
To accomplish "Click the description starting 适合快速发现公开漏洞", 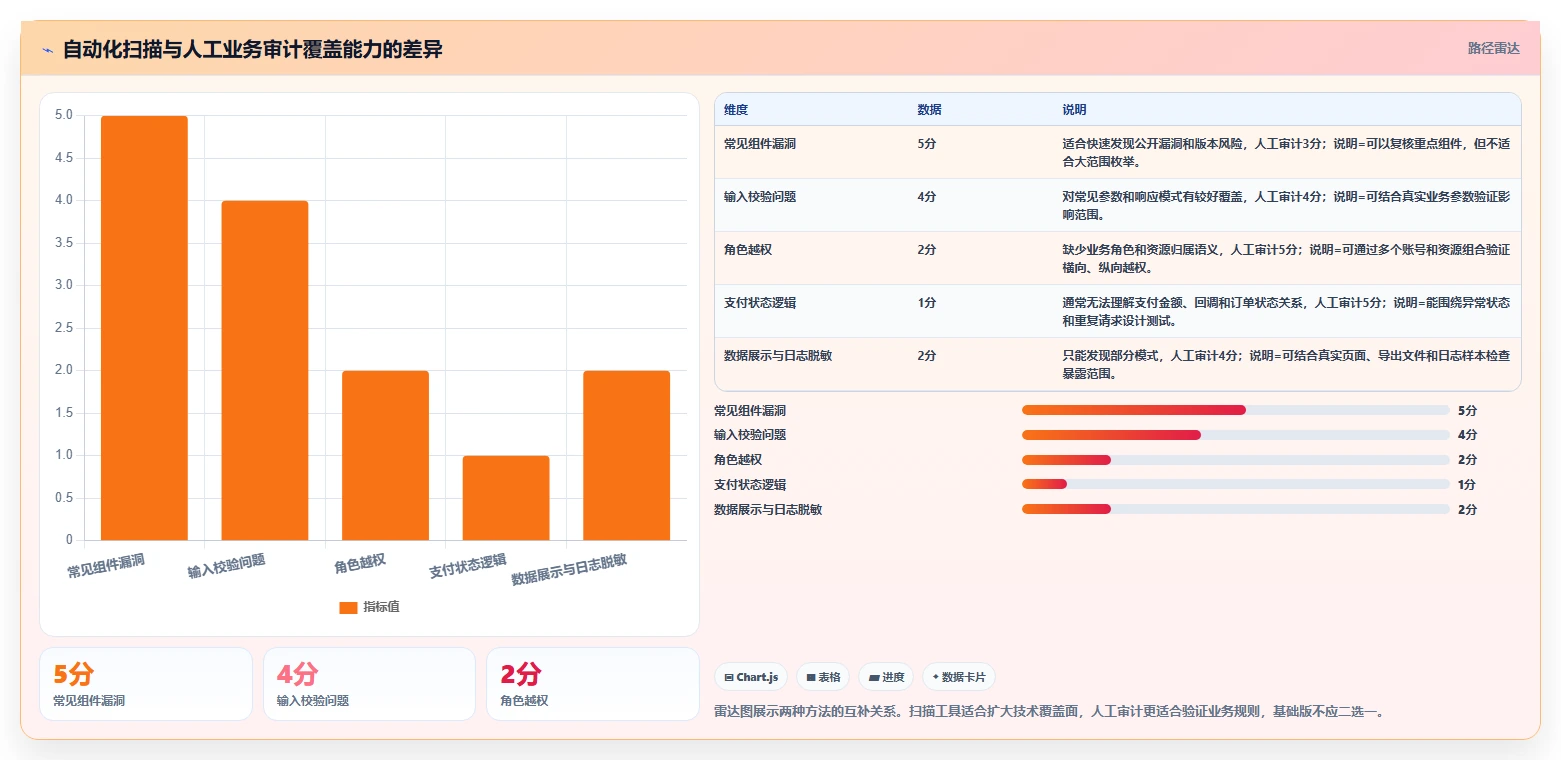I will tap(1286, 152).
